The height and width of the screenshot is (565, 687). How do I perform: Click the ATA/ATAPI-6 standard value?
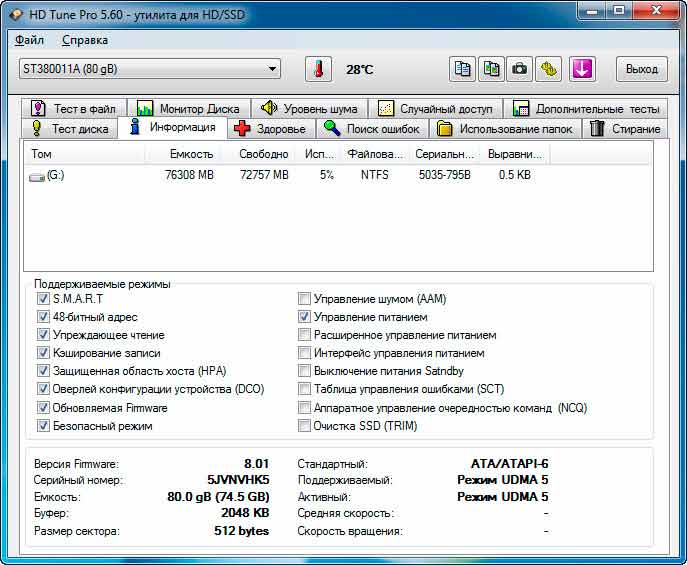(510, 463)
